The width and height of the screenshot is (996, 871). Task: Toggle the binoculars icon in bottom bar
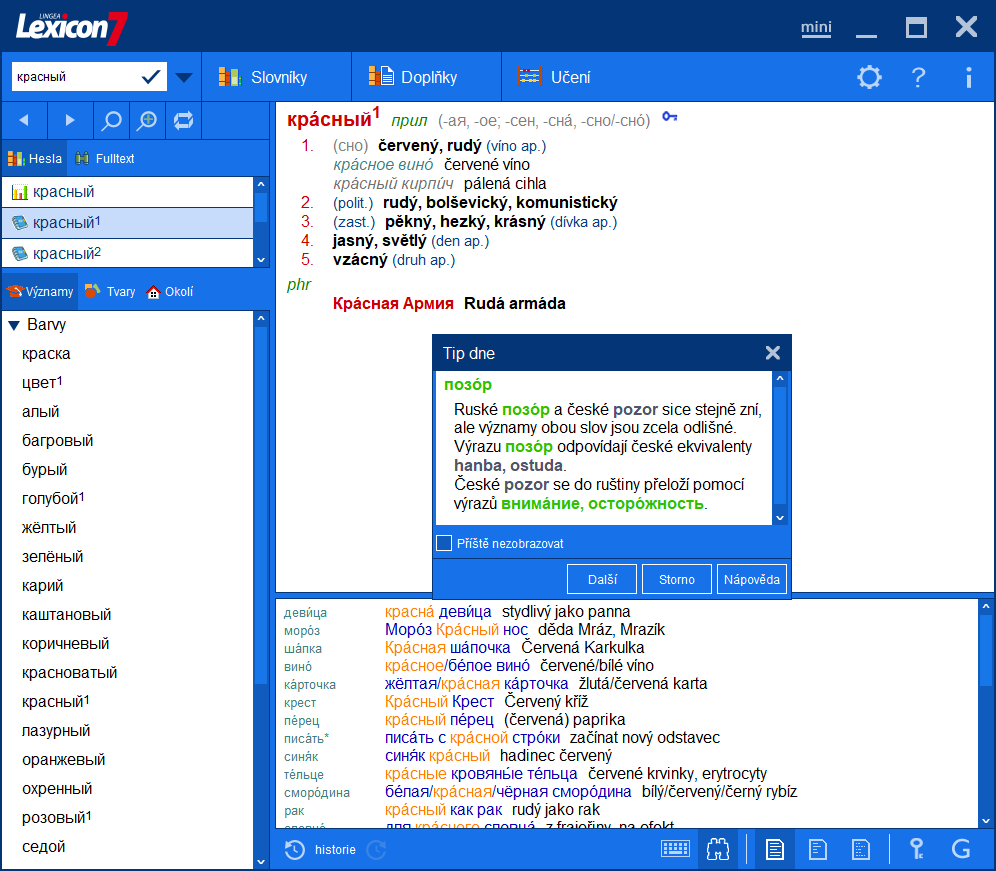click(x=718, y=849)
